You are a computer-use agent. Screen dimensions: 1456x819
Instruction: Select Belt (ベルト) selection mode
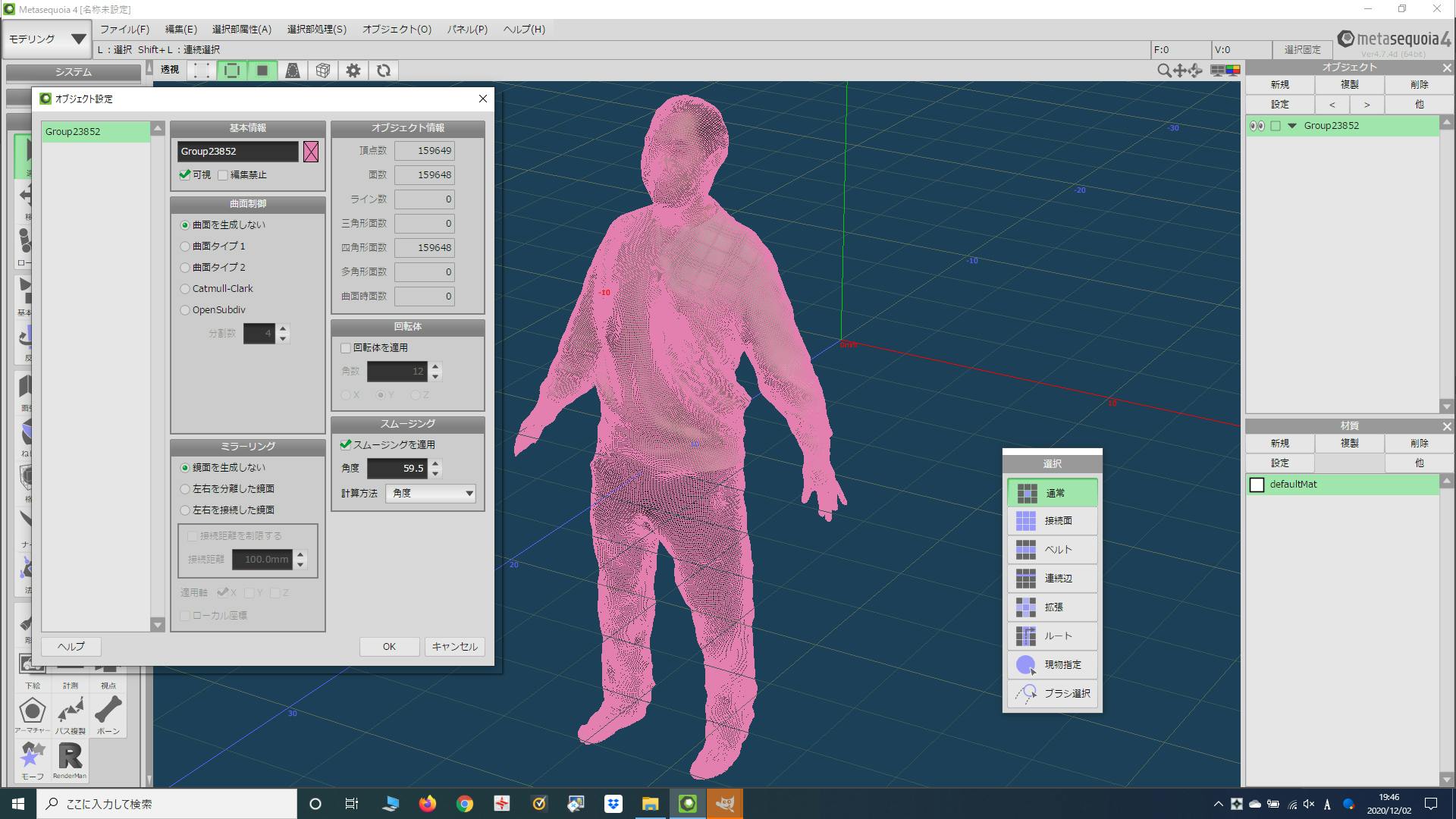point(1053,549)
